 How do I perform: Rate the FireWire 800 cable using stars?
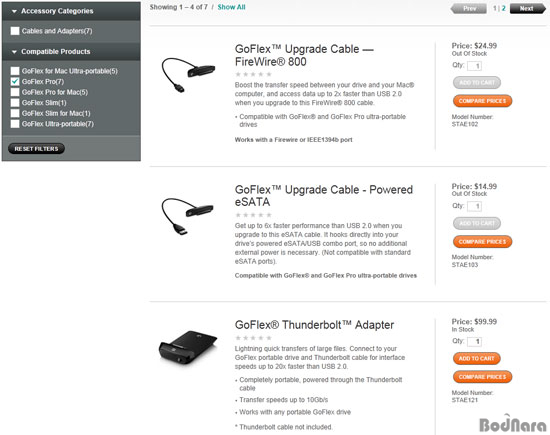point(254,74)
